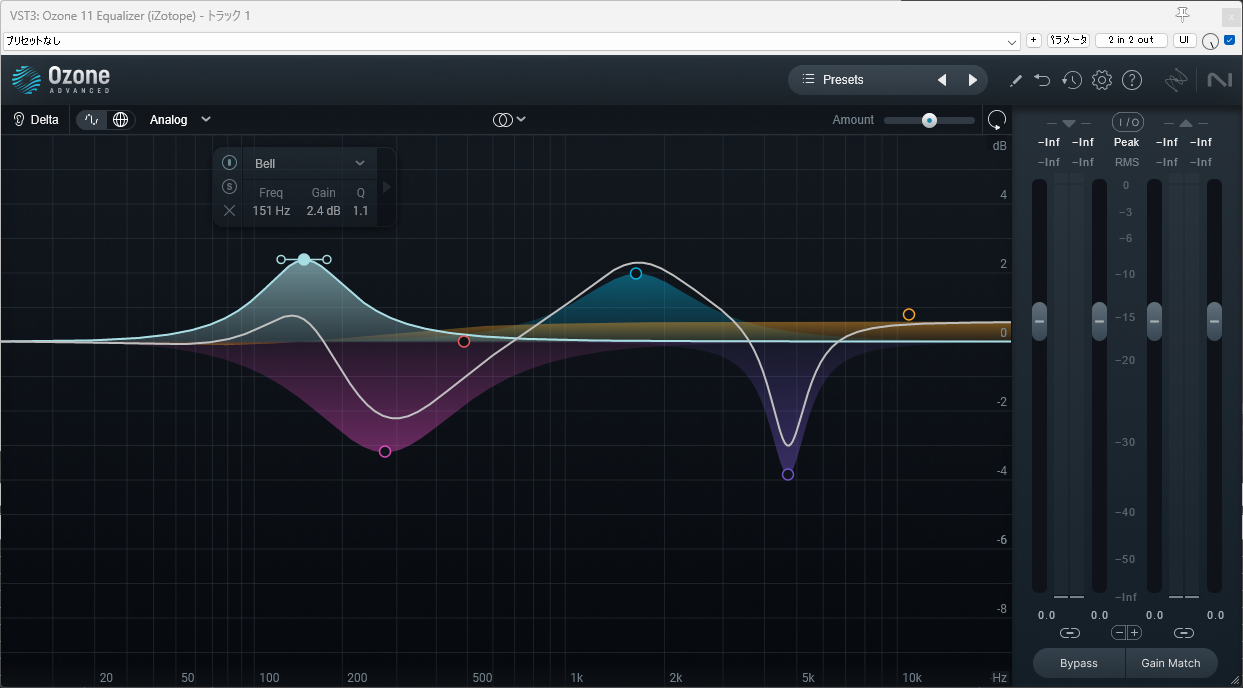
Task: Click the Ozone Advanced logo
Action: tap(61, 80)
